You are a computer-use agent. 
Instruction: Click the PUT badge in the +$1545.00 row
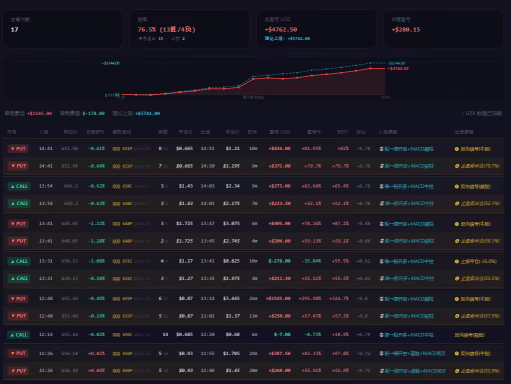[x=18, y=299]
